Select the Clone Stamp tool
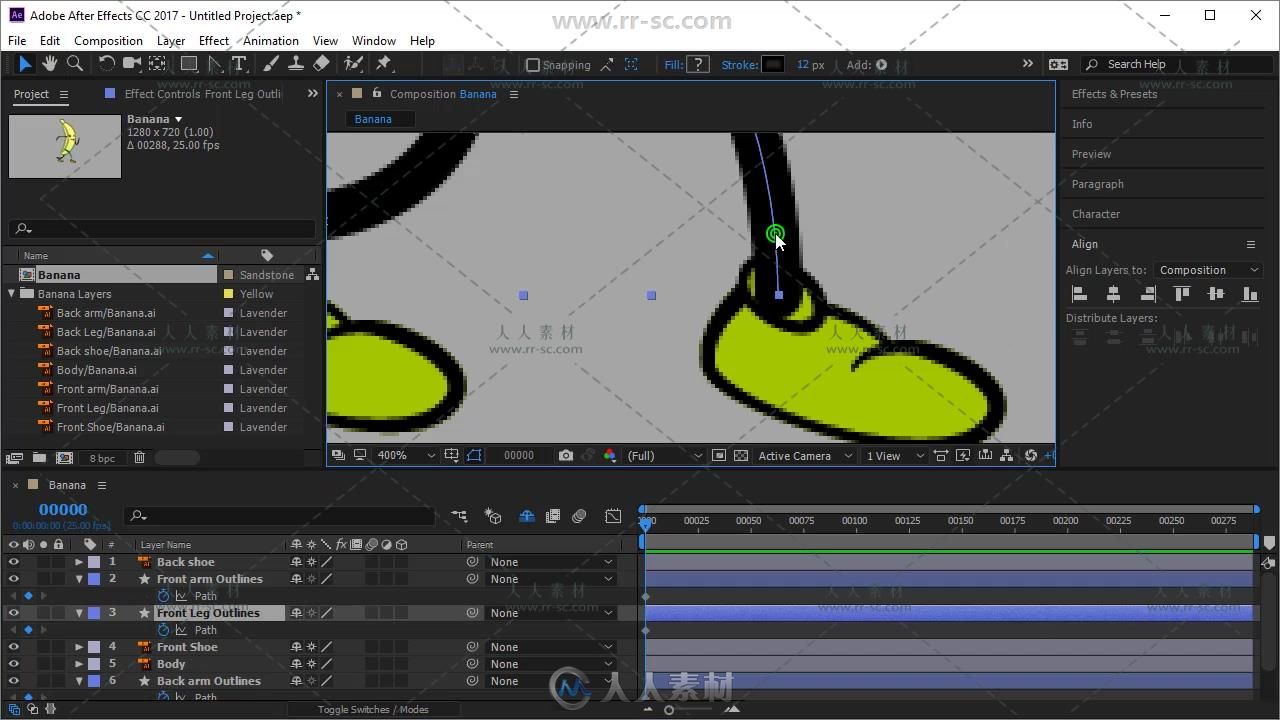Viewport: 1280px width, 720px height. coord(295,64)
